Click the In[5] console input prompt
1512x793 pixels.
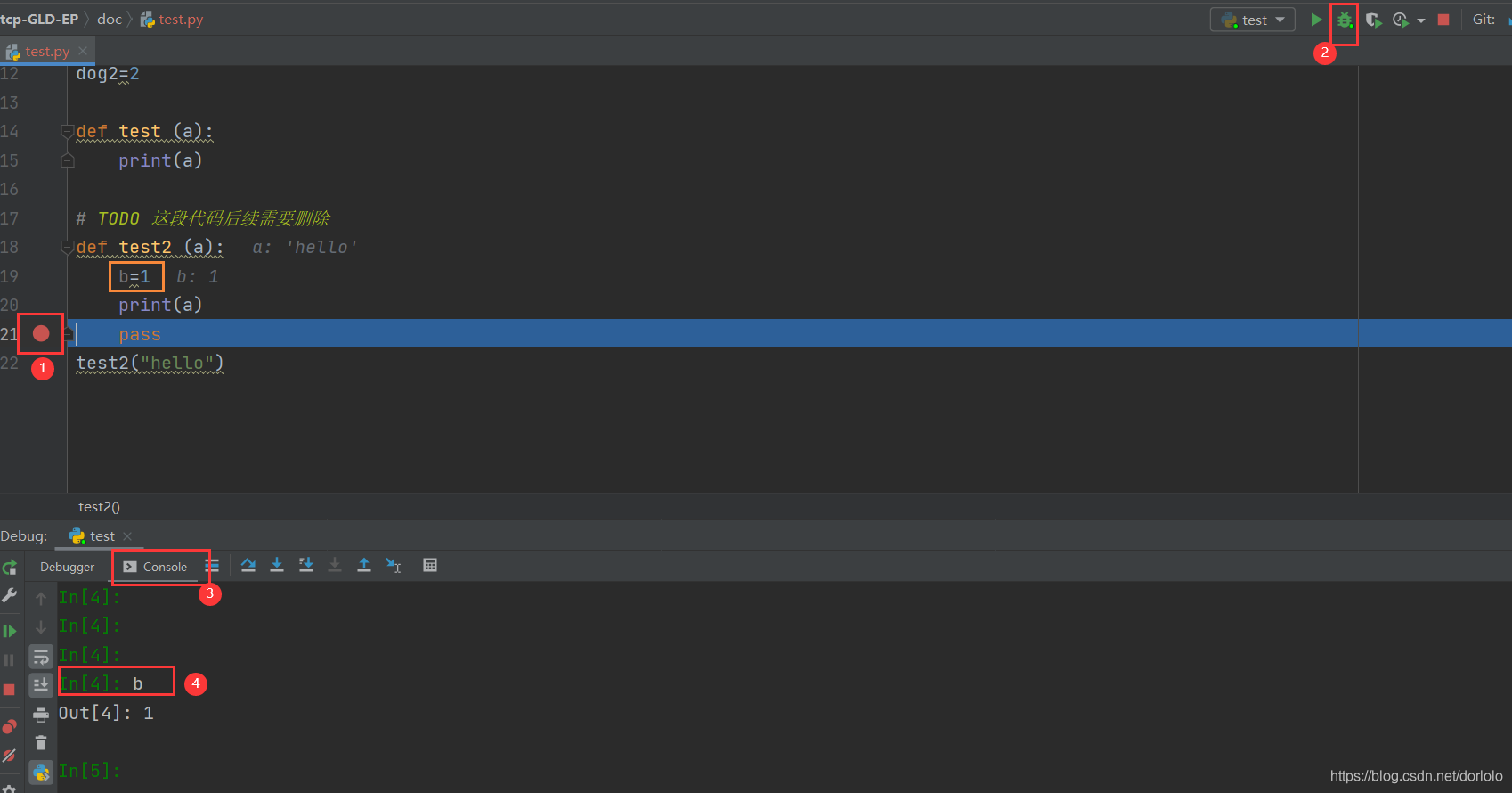(89, 771)
